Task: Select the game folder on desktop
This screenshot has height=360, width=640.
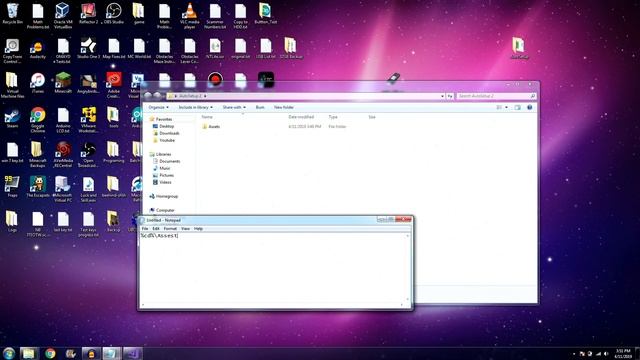Action: pyautogui.click(x=139, y=13)
